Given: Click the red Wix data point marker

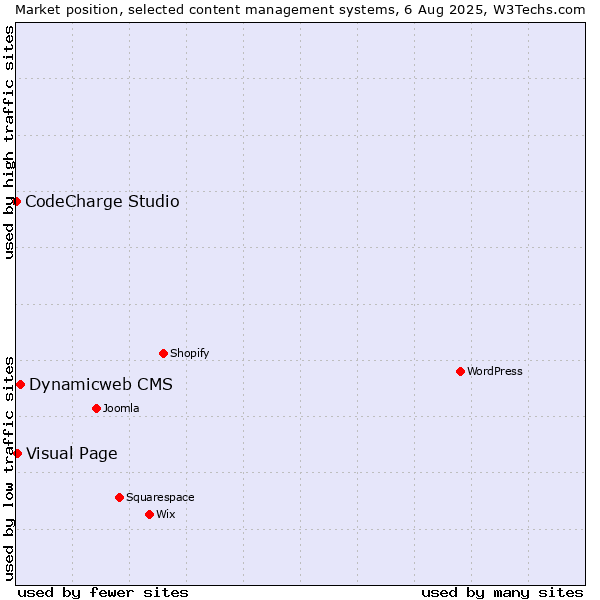Looking at the screenshot, I should click(150, 514).
